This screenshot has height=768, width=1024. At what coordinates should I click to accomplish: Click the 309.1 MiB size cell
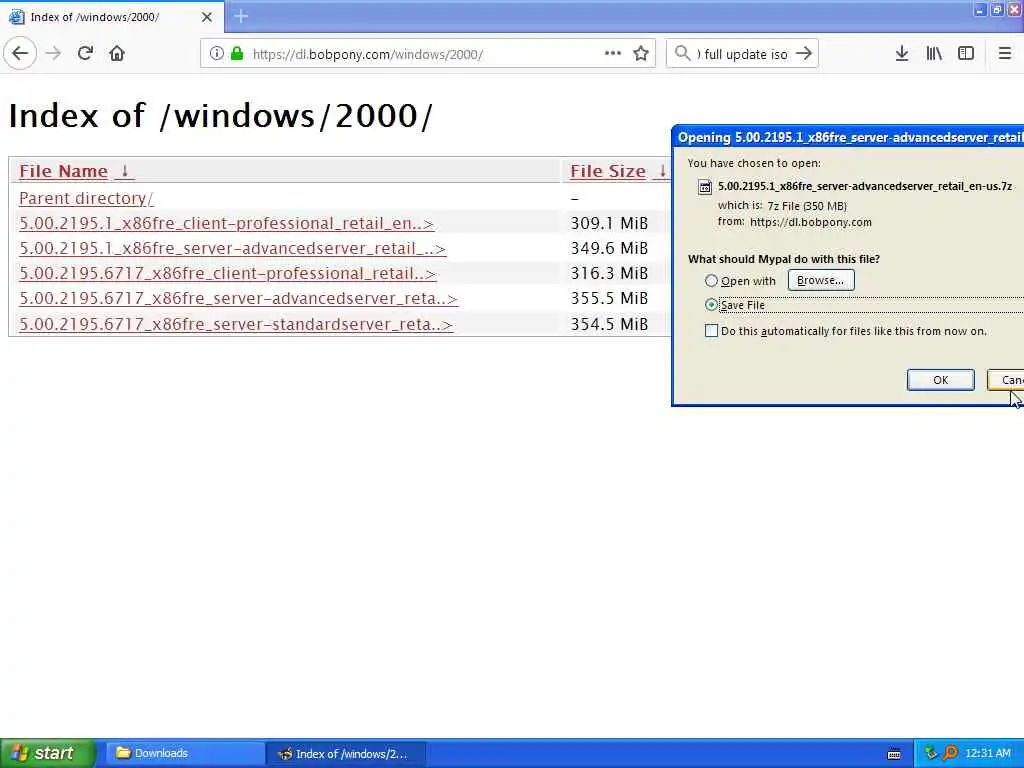(x=609, y=223)
